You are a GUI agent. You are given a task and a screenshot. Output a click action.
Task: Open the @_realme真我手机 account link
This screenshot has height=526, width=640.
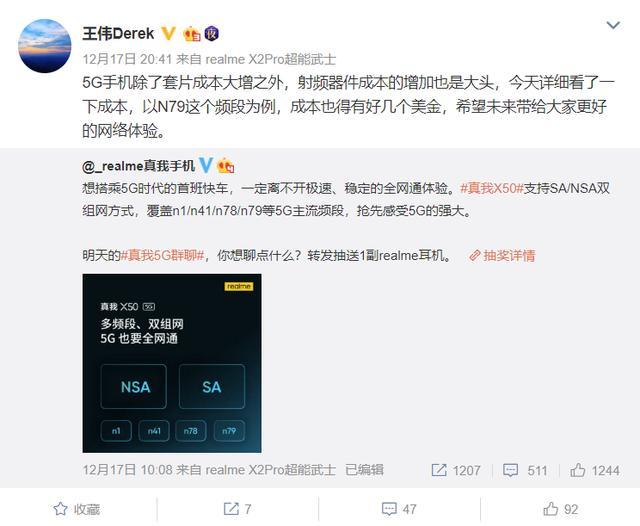pyautogui.click(x=138, y=166)
